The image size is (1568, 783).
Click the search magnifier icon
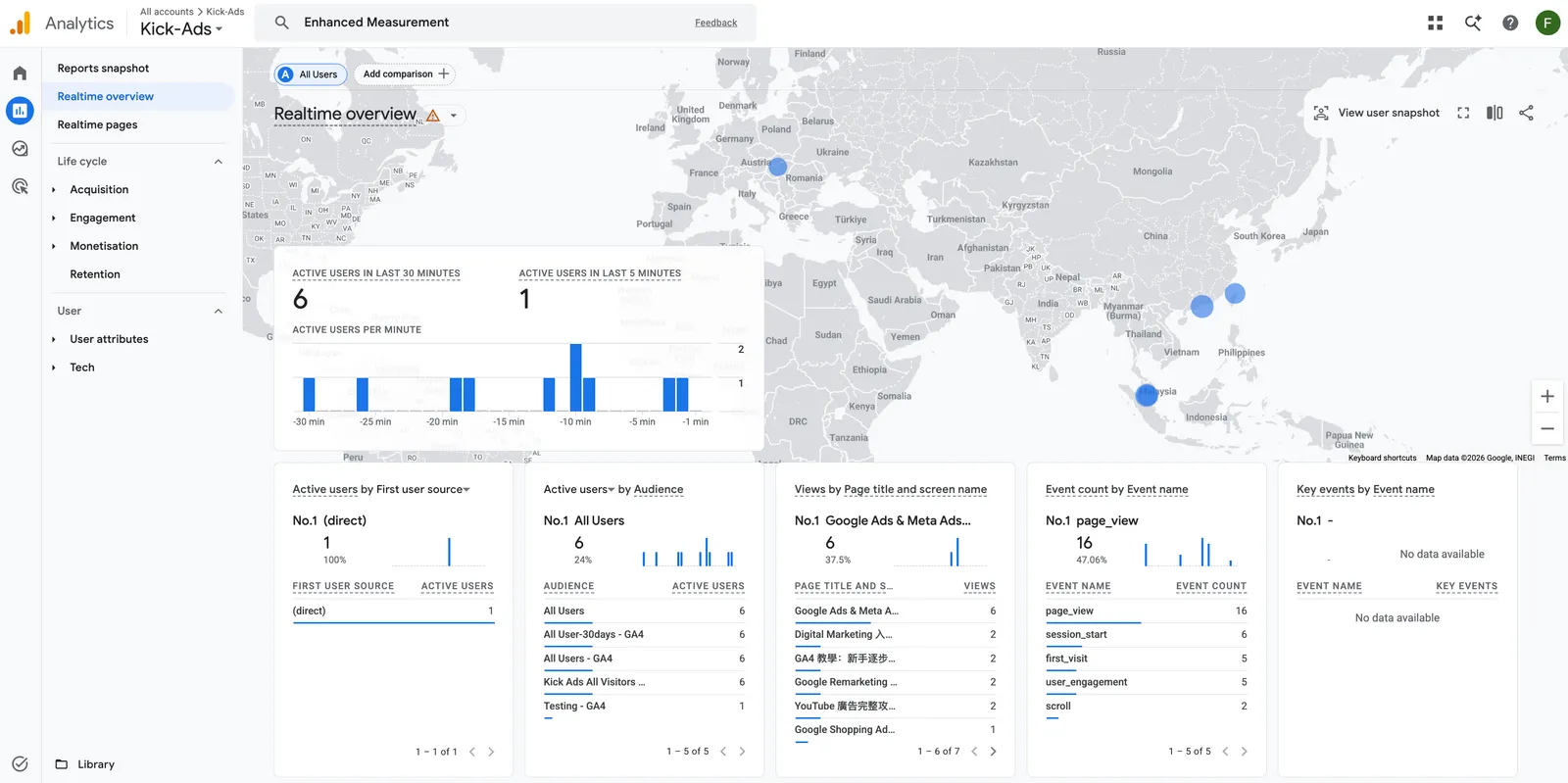tap(281, 23)
